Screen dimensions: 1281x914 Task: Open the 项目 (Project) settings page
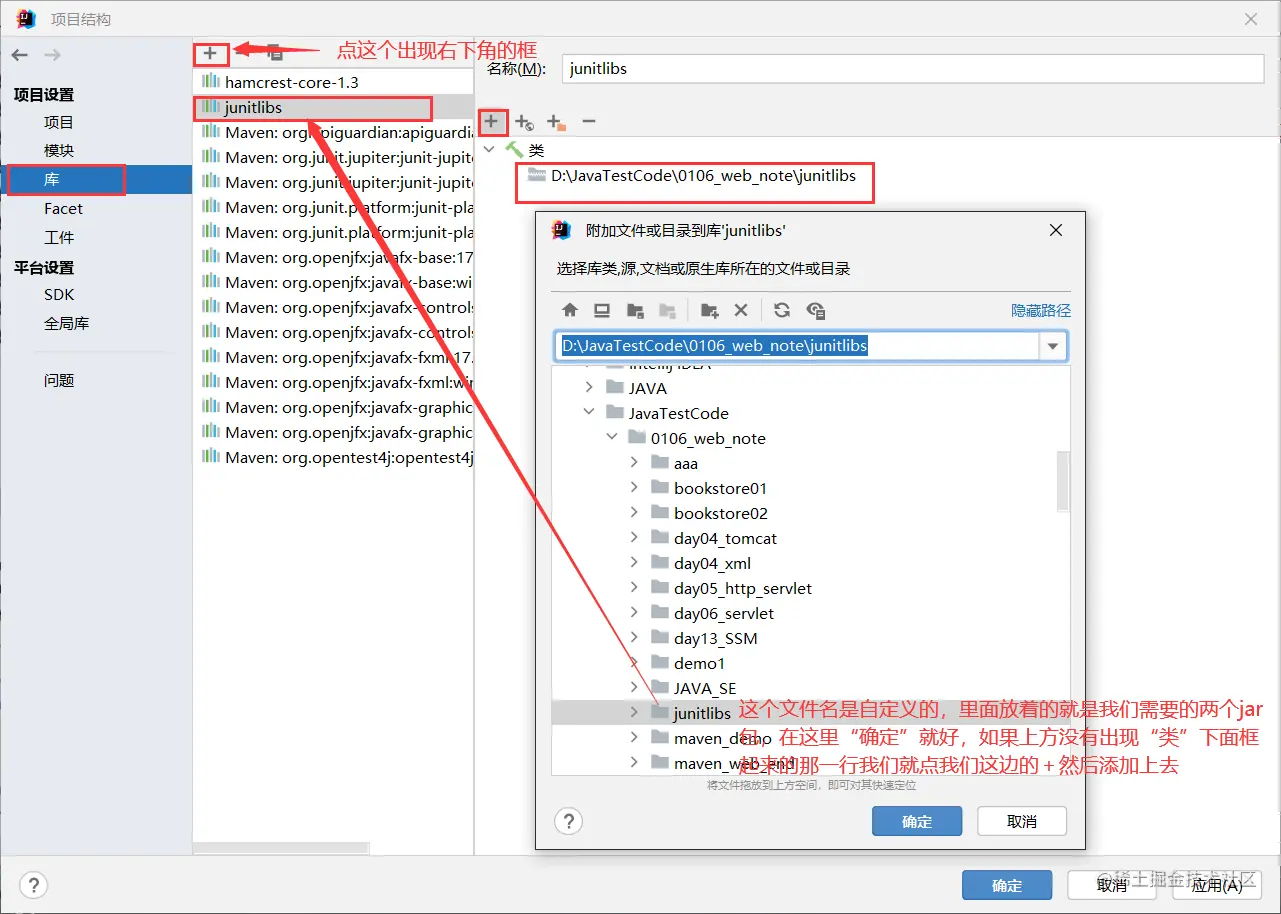[x=59, y=122]
